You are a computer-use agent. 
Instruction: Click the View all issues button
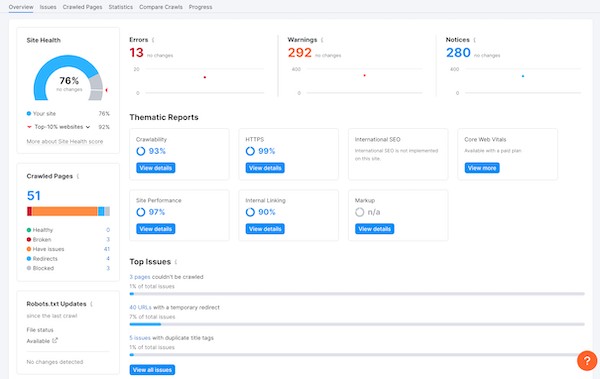152,370
